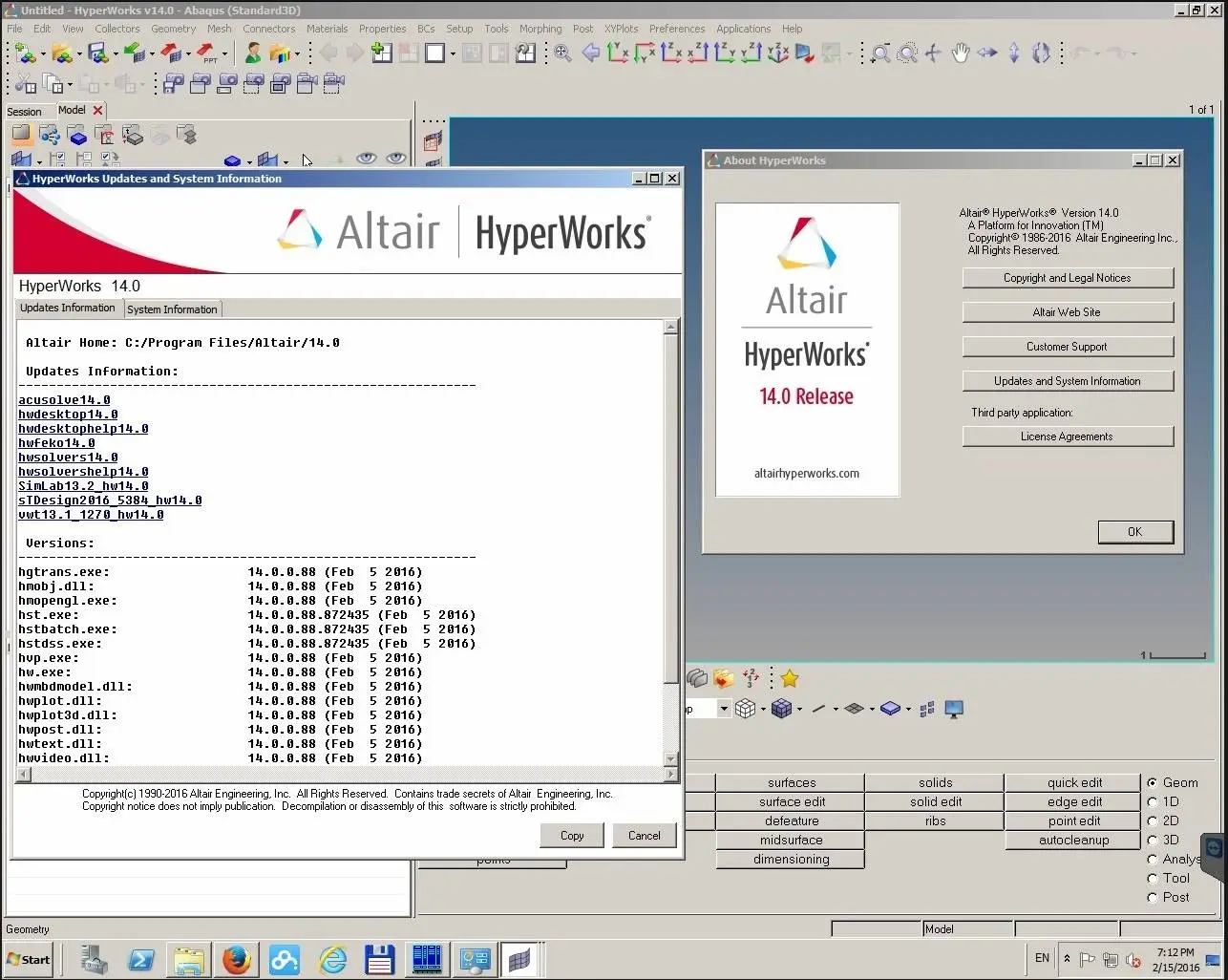Click the horizontal scrollbar below the versions list

tap(347, 774)
